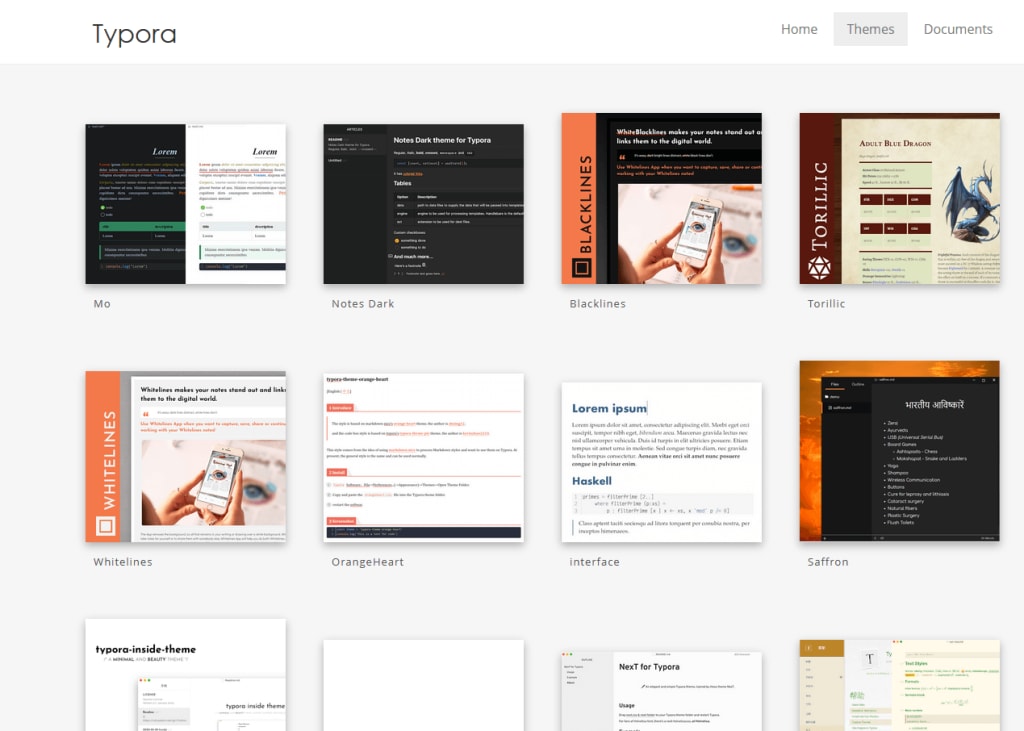Click the interface caption link
The height and width of the screenshot is (731, 1024).
click(x=594, y=562)
